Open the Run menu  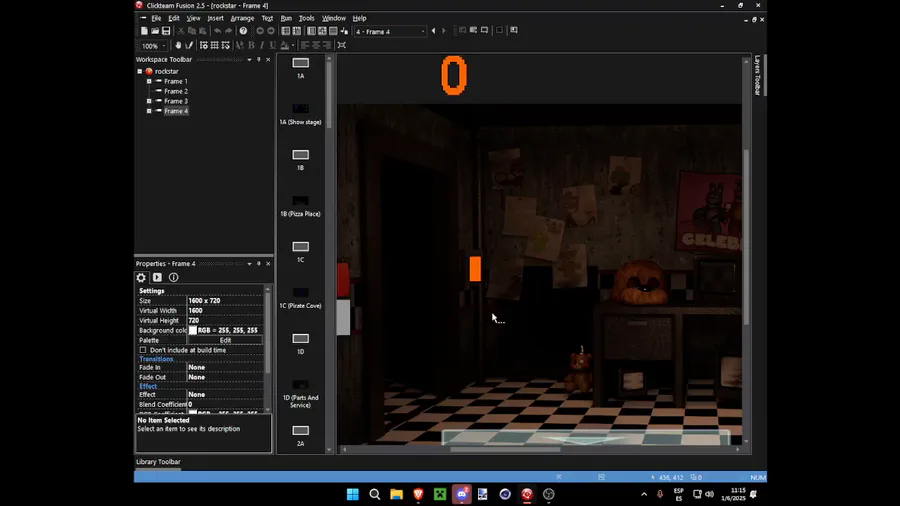[x=286, y=18]
